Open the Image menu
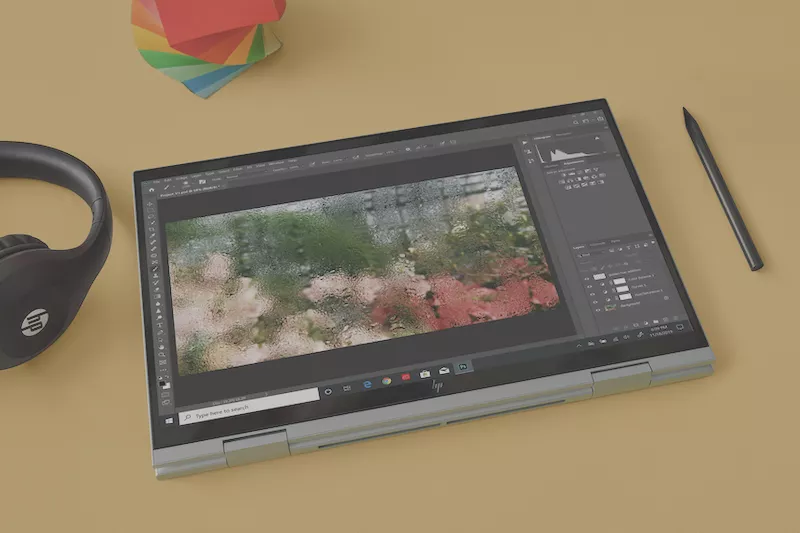The image size is (800, 533). (x=182, y=178)
